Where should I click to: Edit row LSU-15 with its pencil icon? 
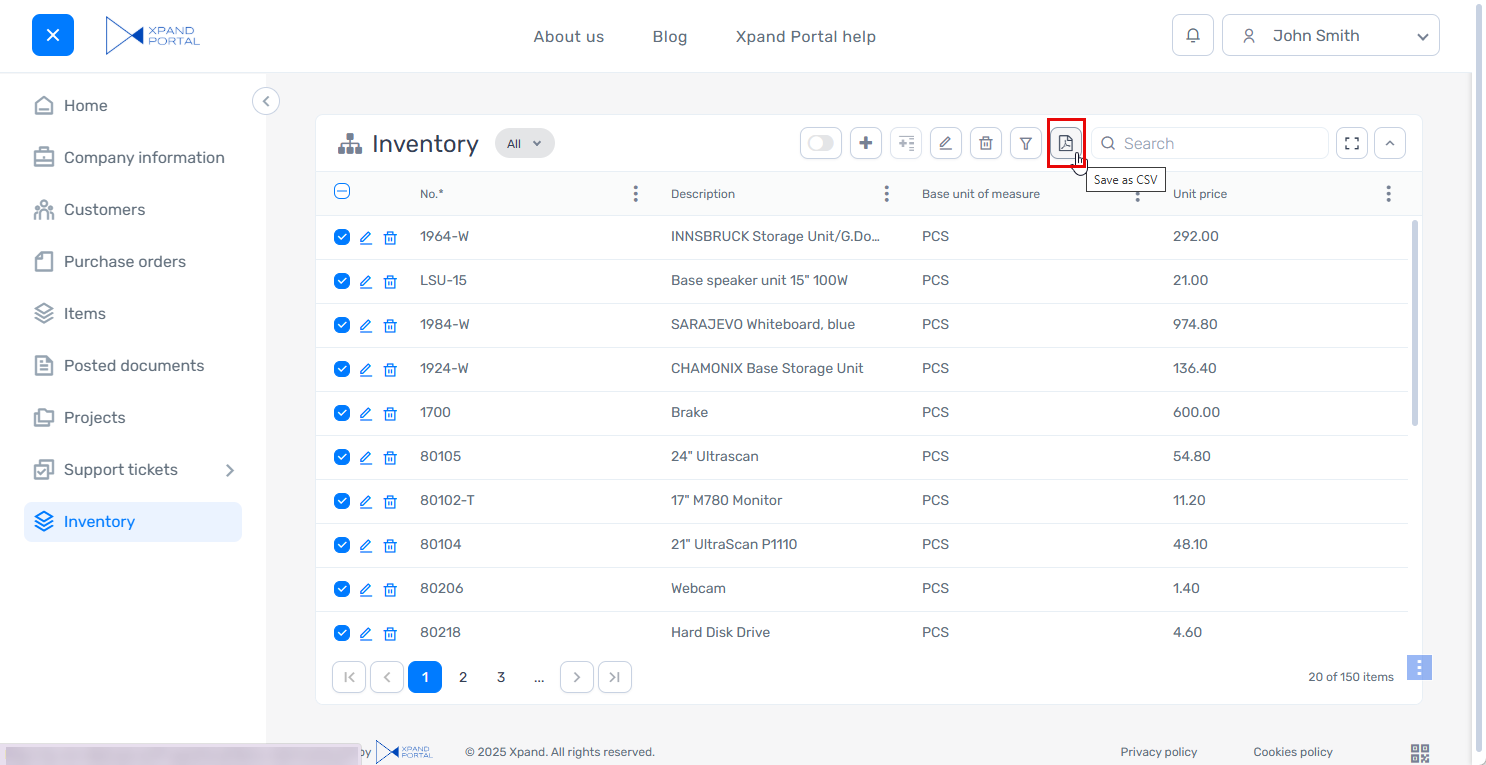pyautogui.click(x=366, y=282)
